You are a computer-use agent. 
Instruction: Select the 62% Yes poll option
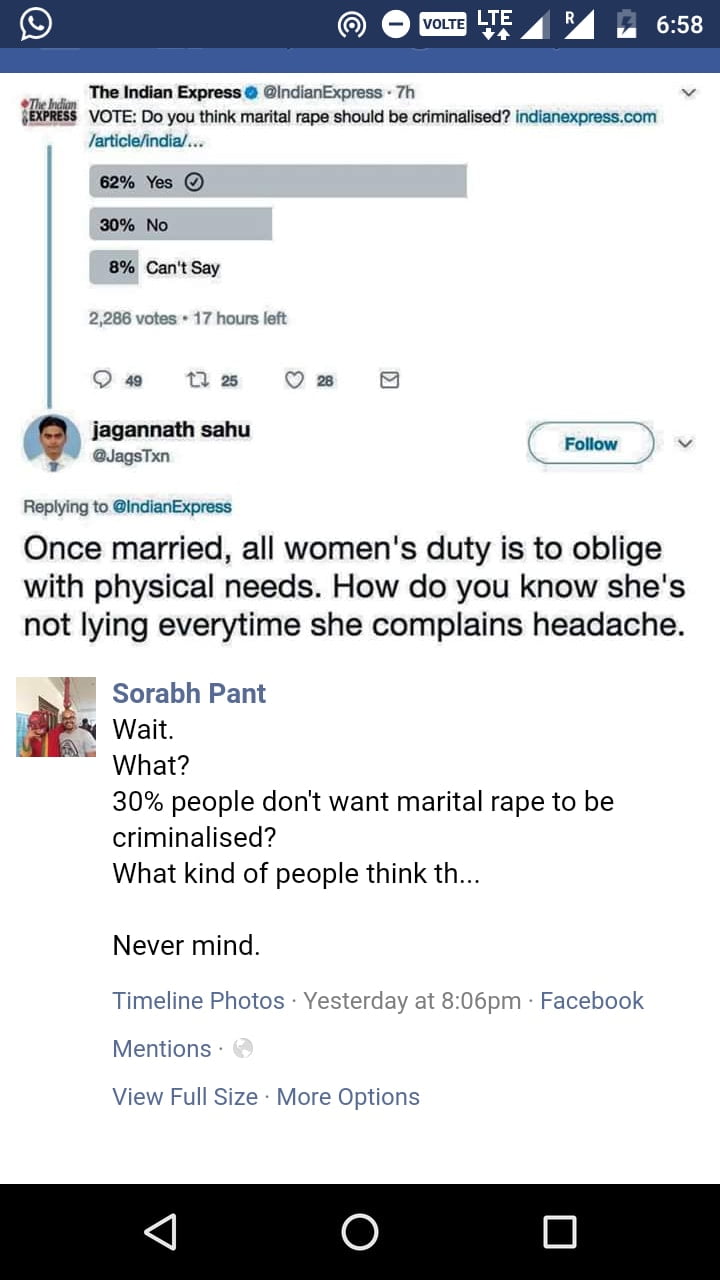[278, 182]
